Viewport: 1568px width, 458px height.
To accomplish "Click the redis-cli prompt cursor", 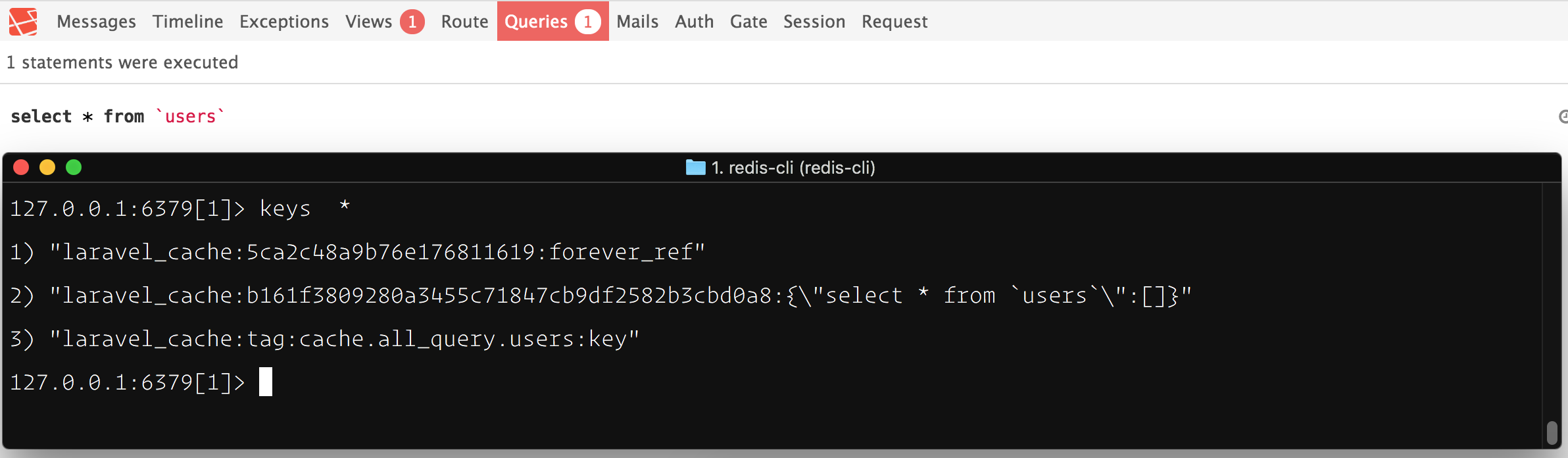I will (x=266, y=382).
